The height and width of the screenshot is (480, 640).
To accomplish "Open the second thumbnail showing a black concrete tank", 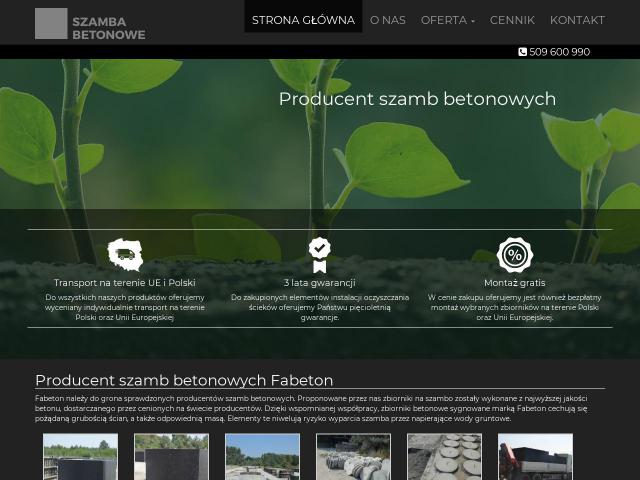I will point(171,457).
